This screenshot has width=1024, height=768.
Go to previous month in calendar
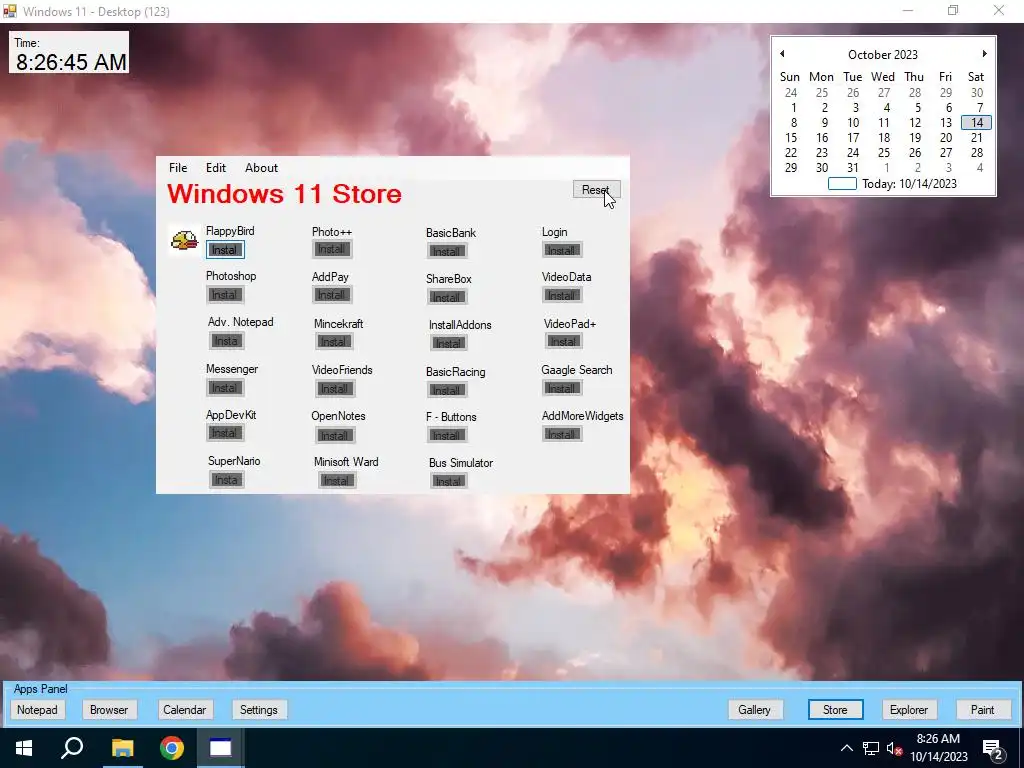coord(782,54)
